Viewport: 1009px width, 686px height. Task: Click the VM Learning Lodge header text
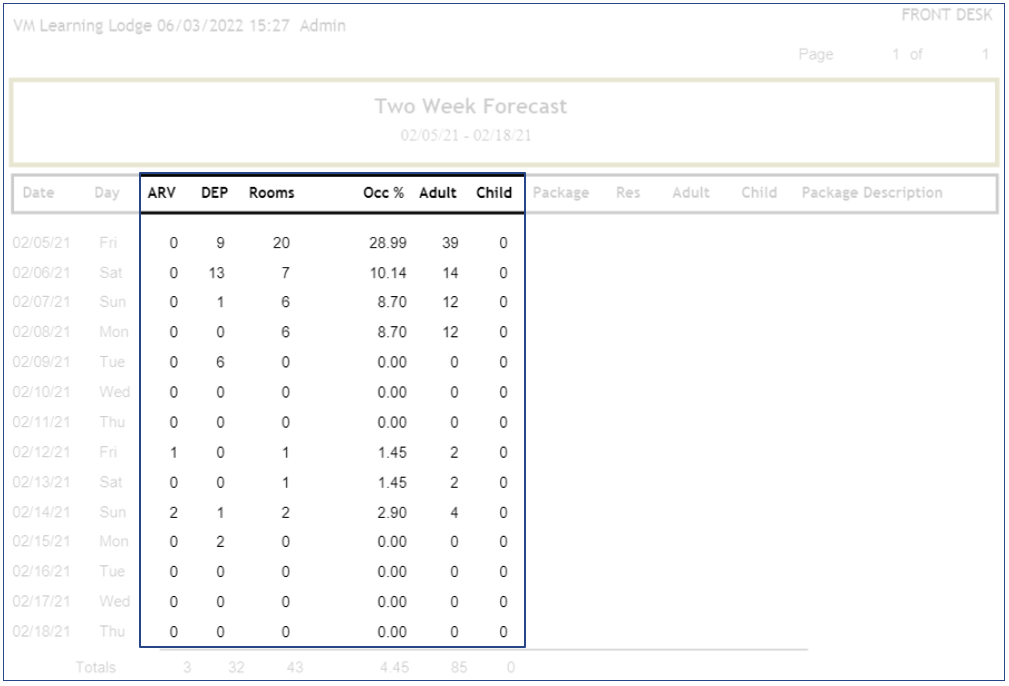(x=179, y=24)
